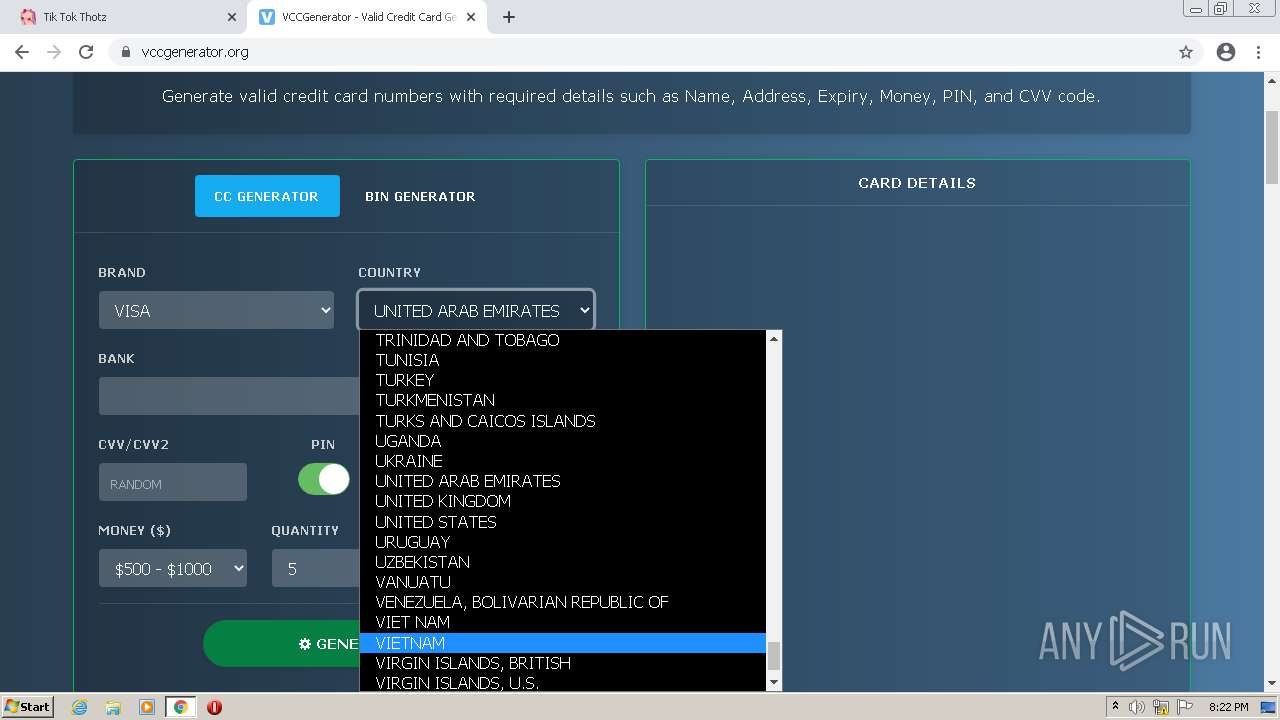
Task: Click the site lock icon in address bar
Action: [x=126, y=52]
